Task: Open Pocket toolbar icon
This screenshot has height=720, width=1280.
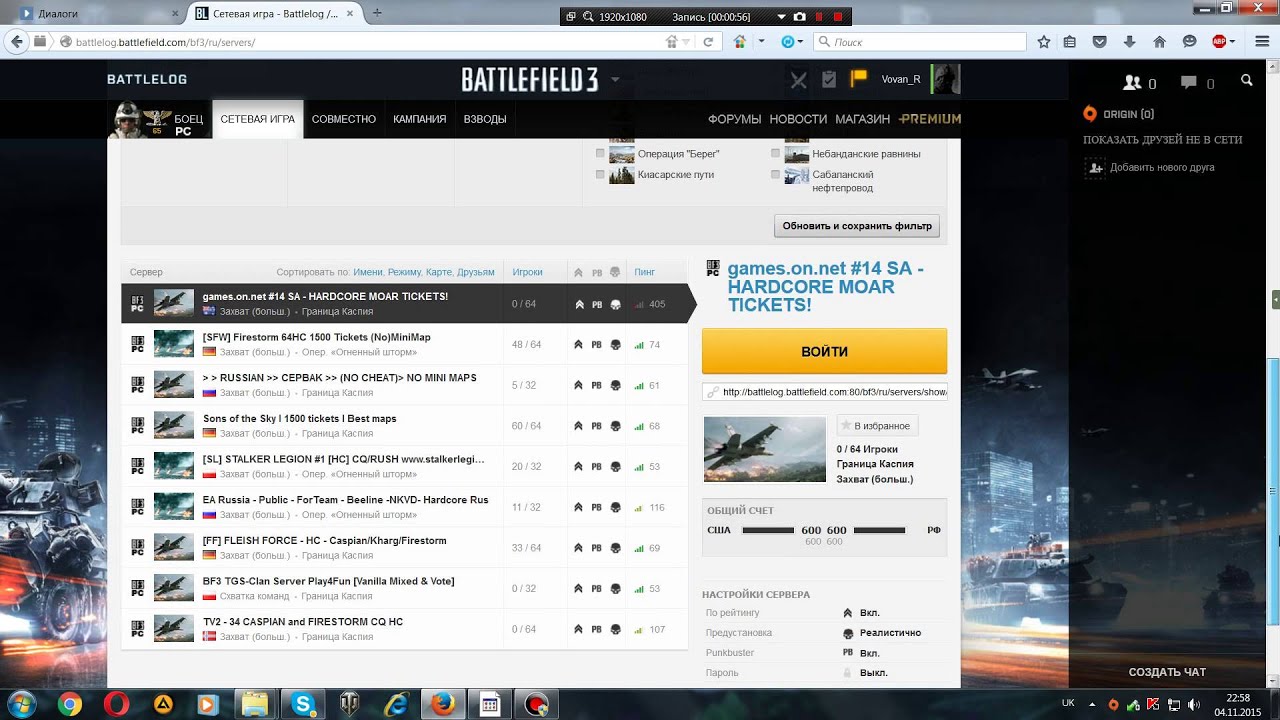Action: [x=1100, y=42]
